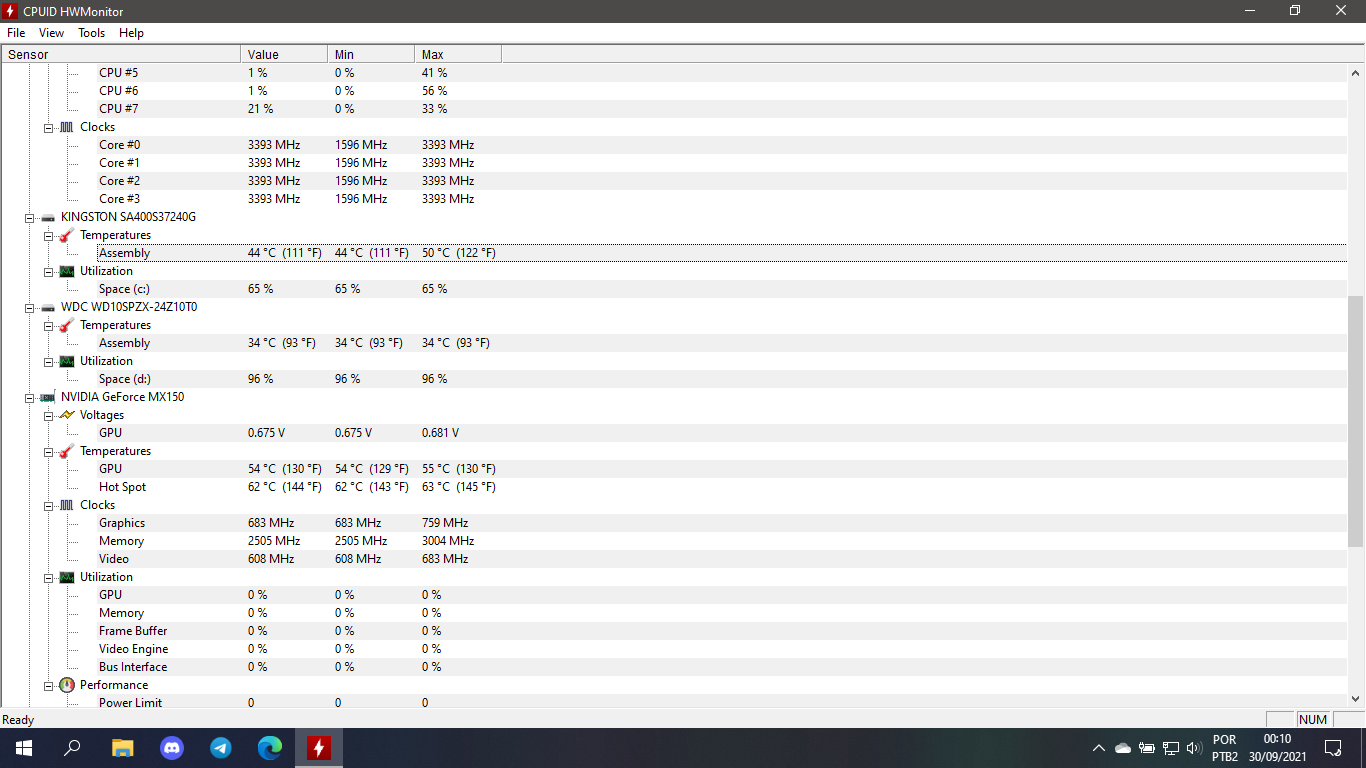Screen dimensions: 1366x768
Task: Click the NVIDIA Temperatures thermometer icon
Action: tap(66, 451)
